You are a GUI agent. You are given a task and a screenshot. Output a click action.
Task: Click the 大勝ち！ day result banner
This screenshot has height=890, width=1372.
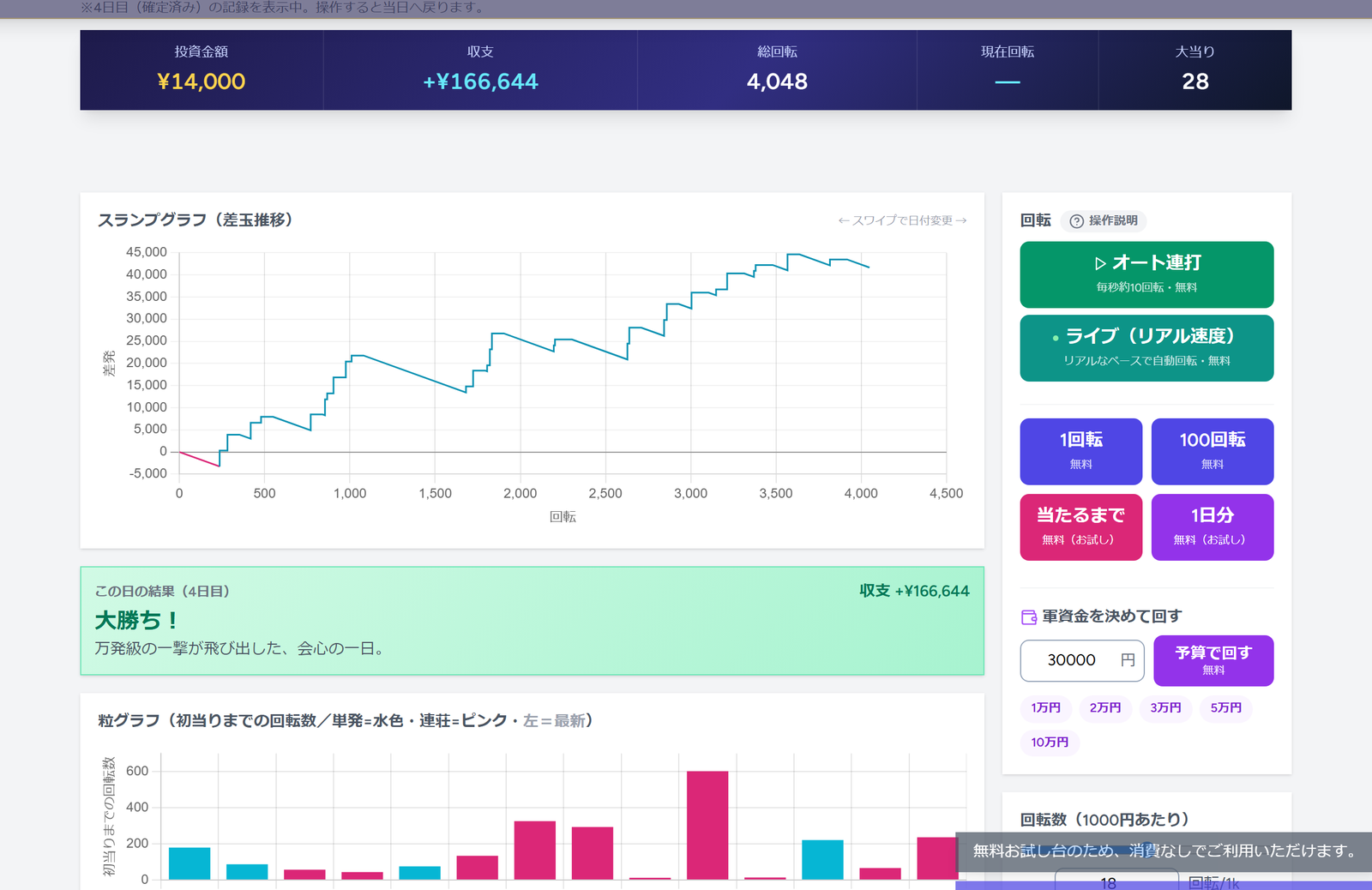532,621
